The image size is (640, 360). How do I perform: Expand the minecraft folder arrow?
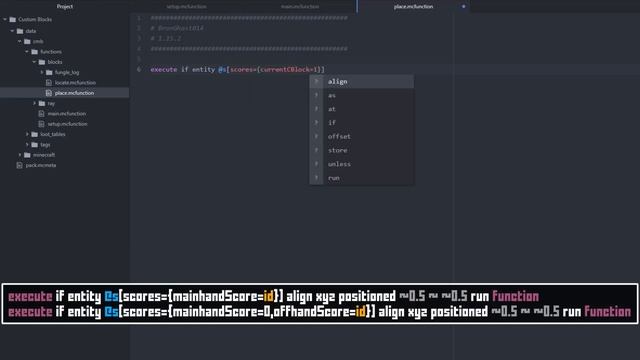(x=20, y=155)
